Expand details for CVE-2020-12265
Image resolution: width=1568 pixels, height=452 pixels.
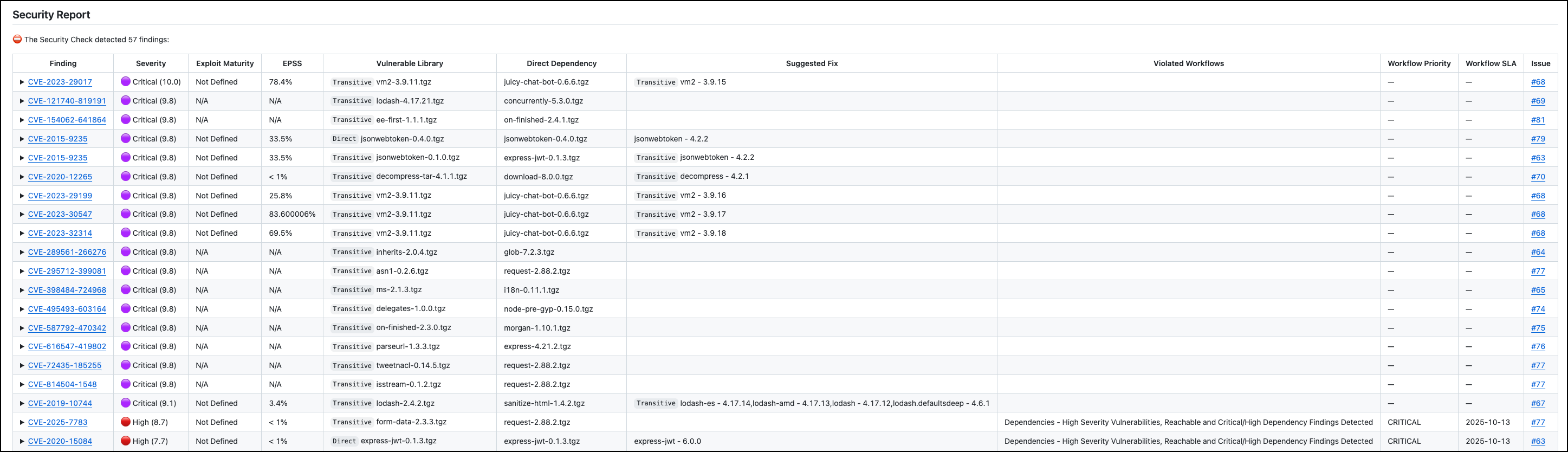tap(22, 177)
